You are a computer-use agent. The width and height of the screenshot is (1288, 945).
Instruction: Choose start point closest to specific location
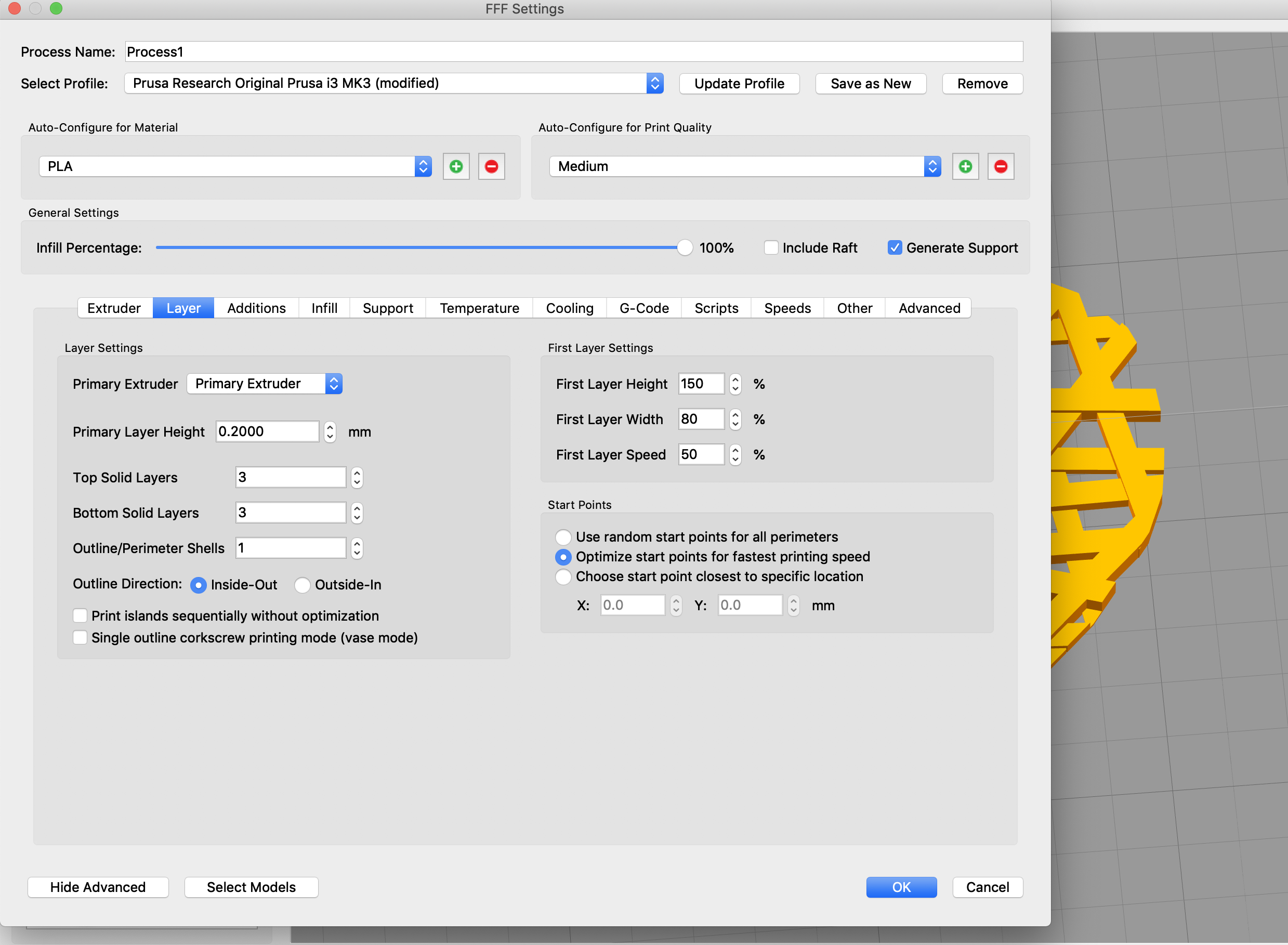tap(563, 576)
